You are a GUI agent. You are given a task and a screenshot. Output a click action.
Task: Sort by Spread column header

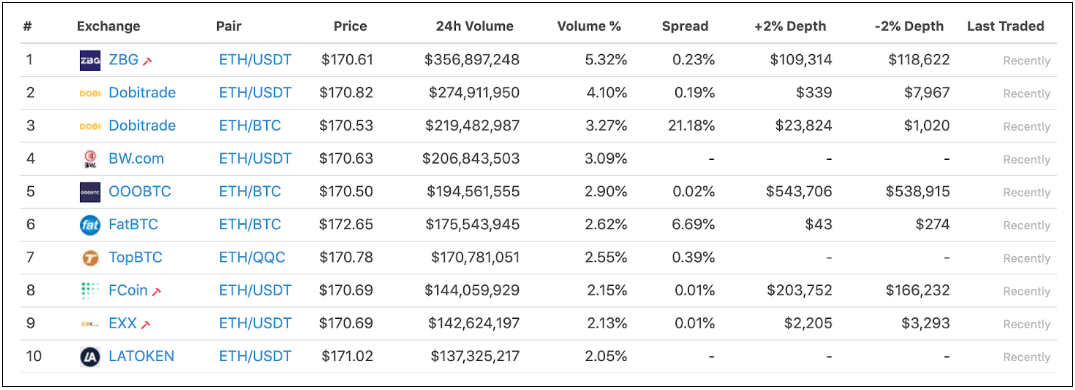click(685, 27)
